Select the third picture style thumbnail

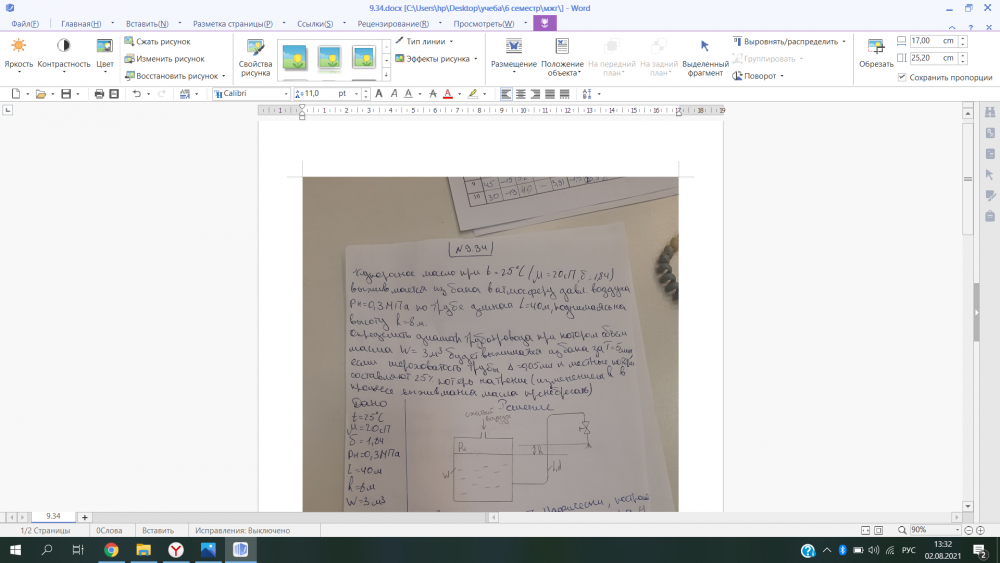point(364,58)
